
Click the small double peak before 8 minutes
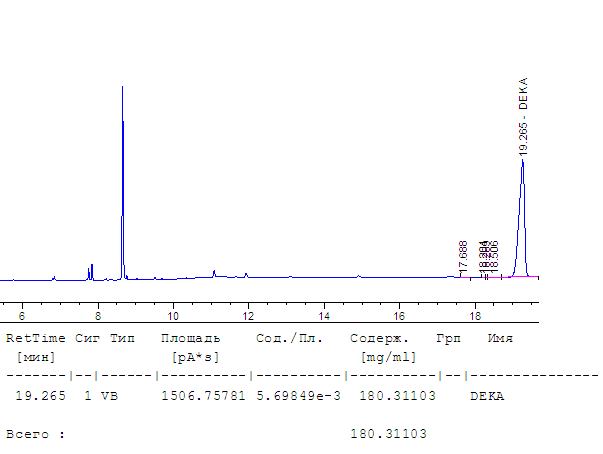[91, 270]
